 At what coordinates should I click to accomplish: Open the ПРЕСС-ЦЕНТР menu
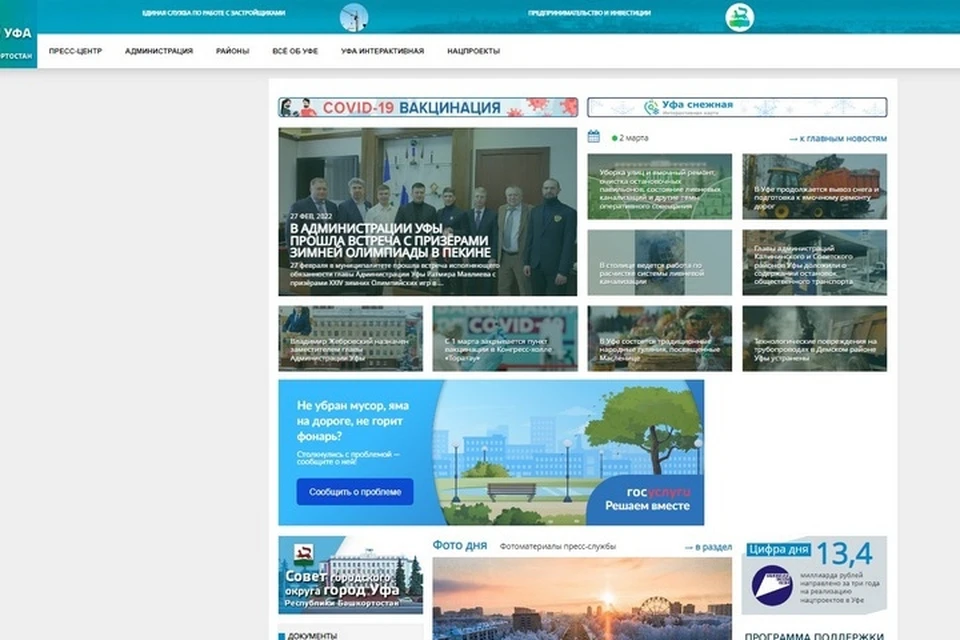(x=75, y=51)
